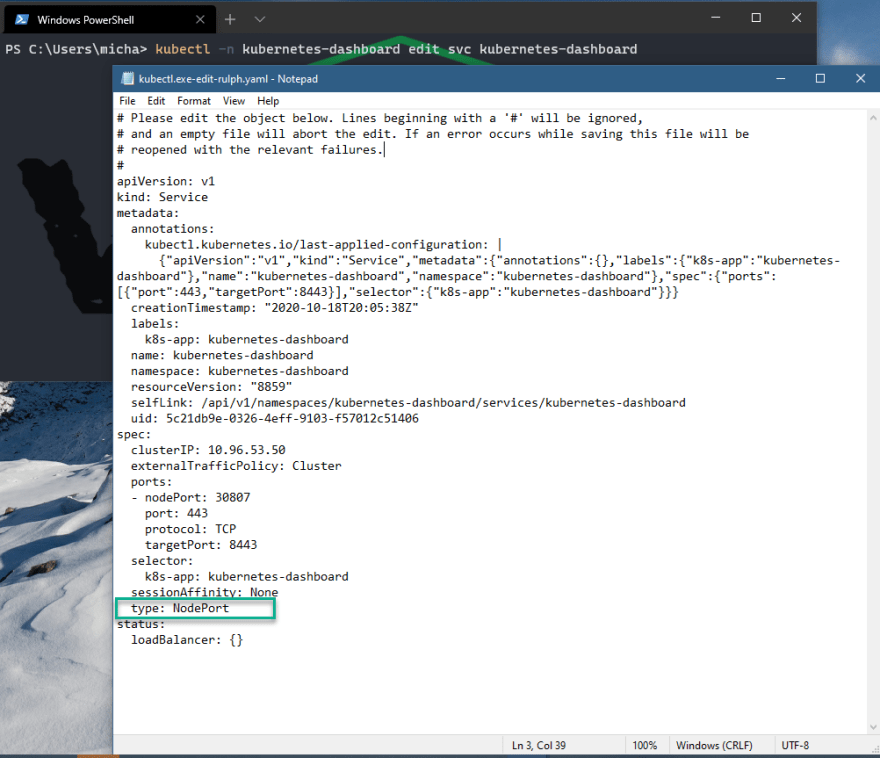This screenshot has width=880, height=758.
Task: Click the Notepad scrollbar up arrow
Action: pyautogui.click(x=873, y=118)
